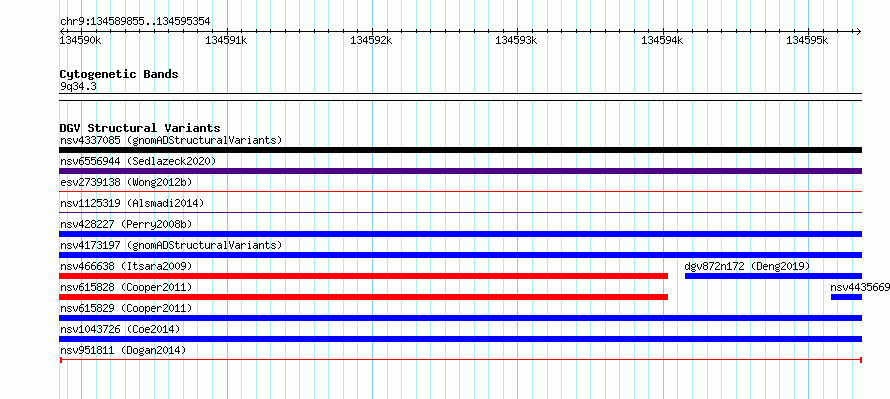This screenshot has width=890, height=399.
Task: Click the nsv6556944 purple variant bar
Action: 460,171
